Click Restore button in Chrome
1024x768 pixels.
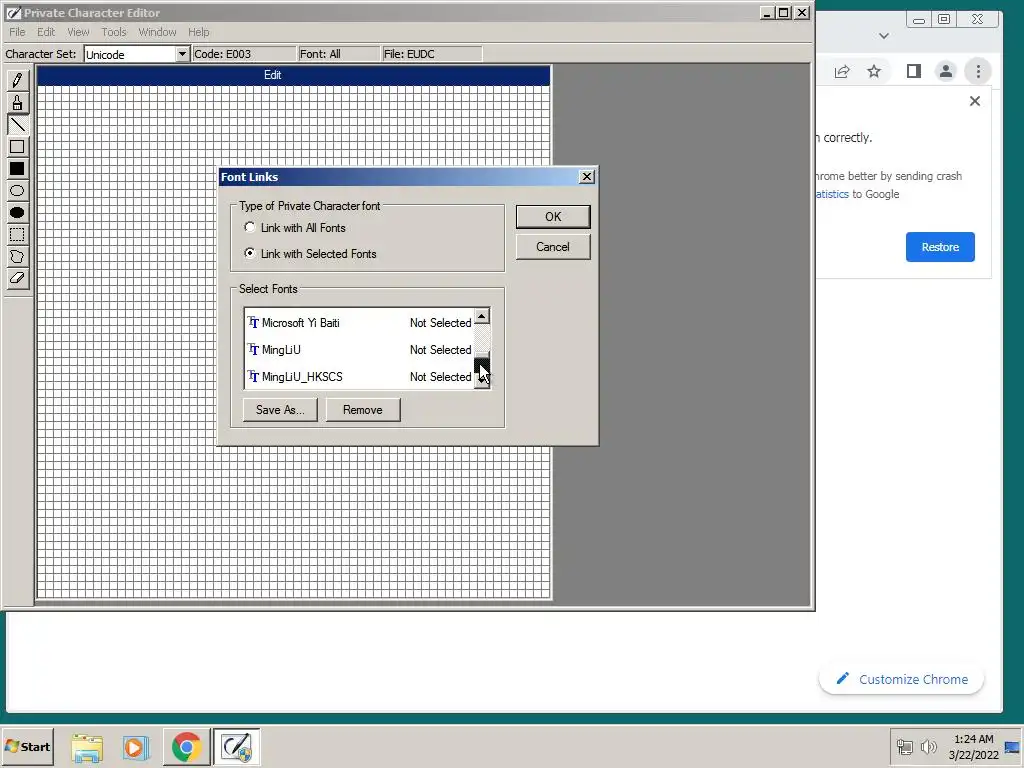pos(940,247)
